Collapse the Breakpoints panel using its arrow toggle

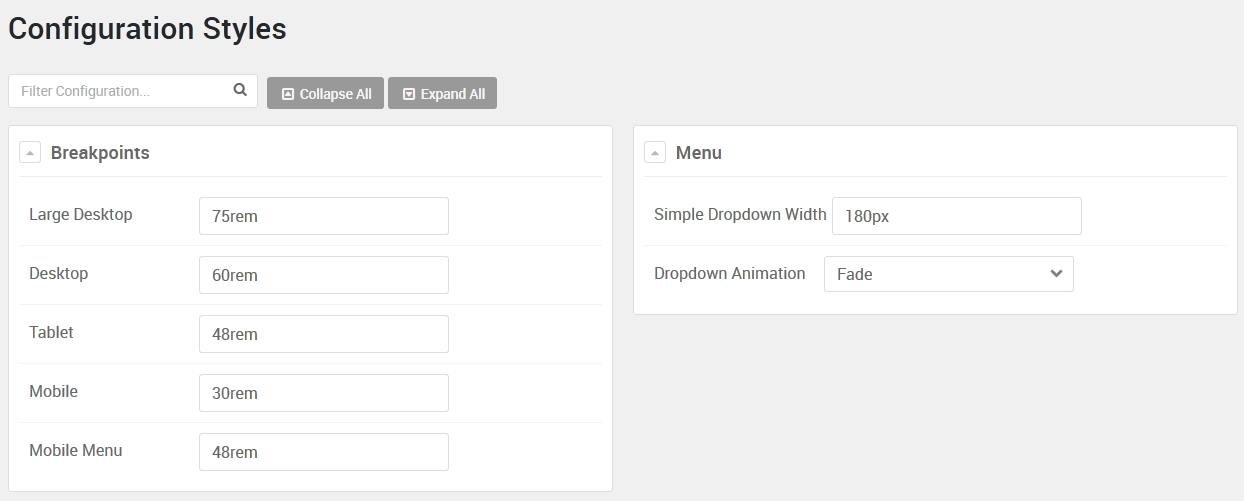click(30, 153)
